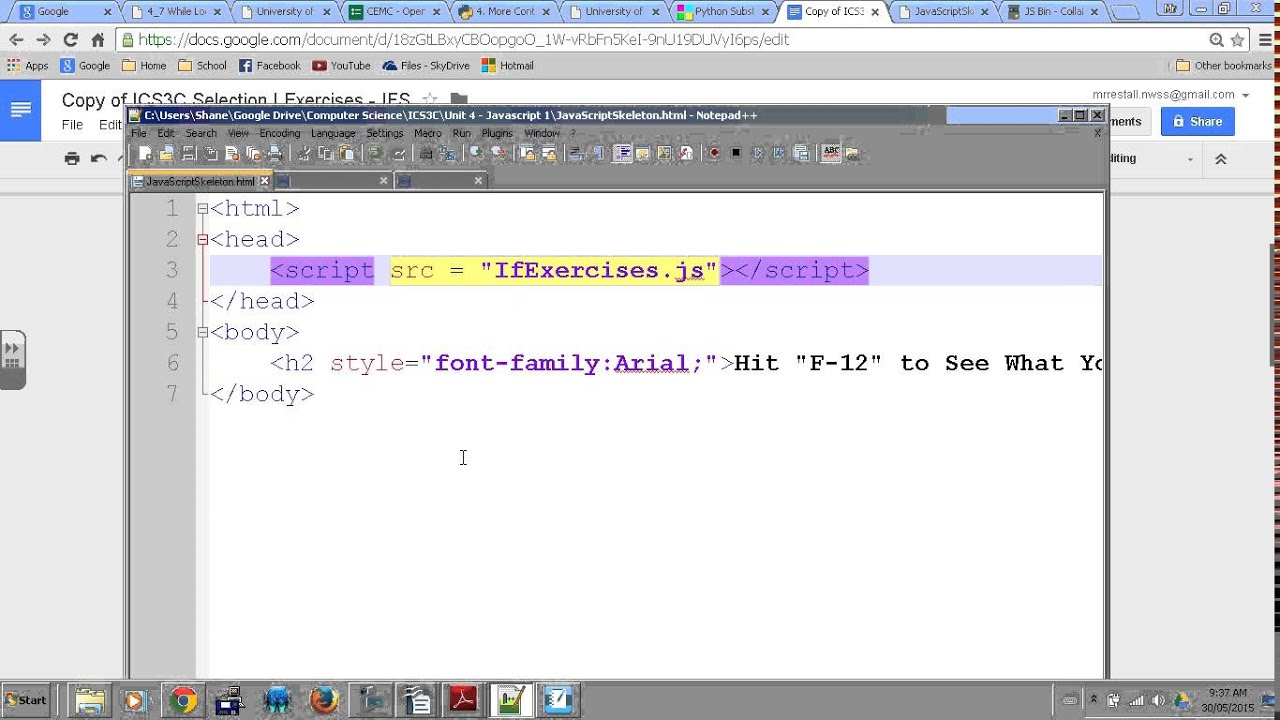Screen dimensions: 1280x720
Task: Open the Notepad++ Plugins menu
Action: point(497,133)
